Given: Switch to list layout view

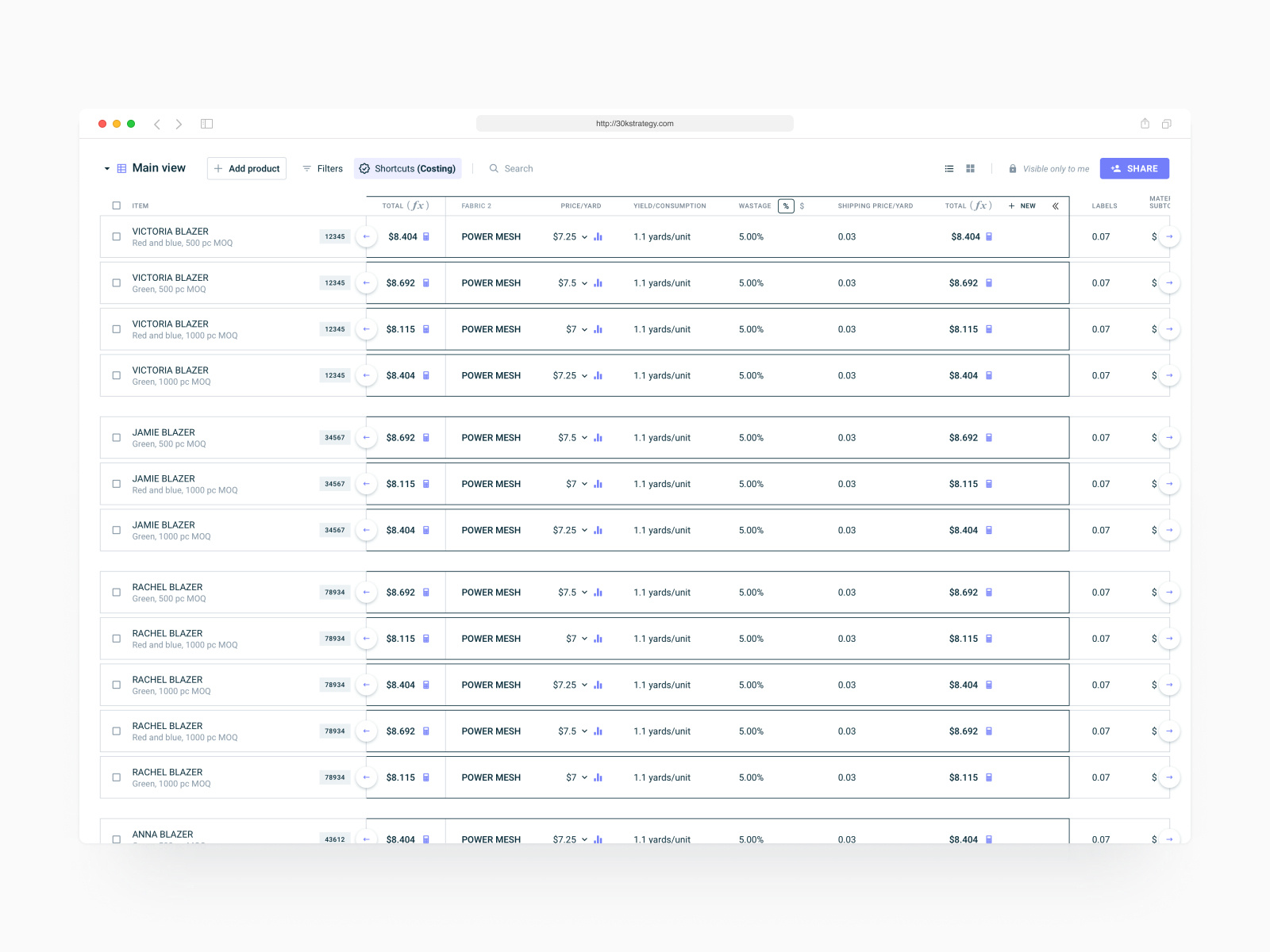Looking at the screenshot, I should 949,168.
